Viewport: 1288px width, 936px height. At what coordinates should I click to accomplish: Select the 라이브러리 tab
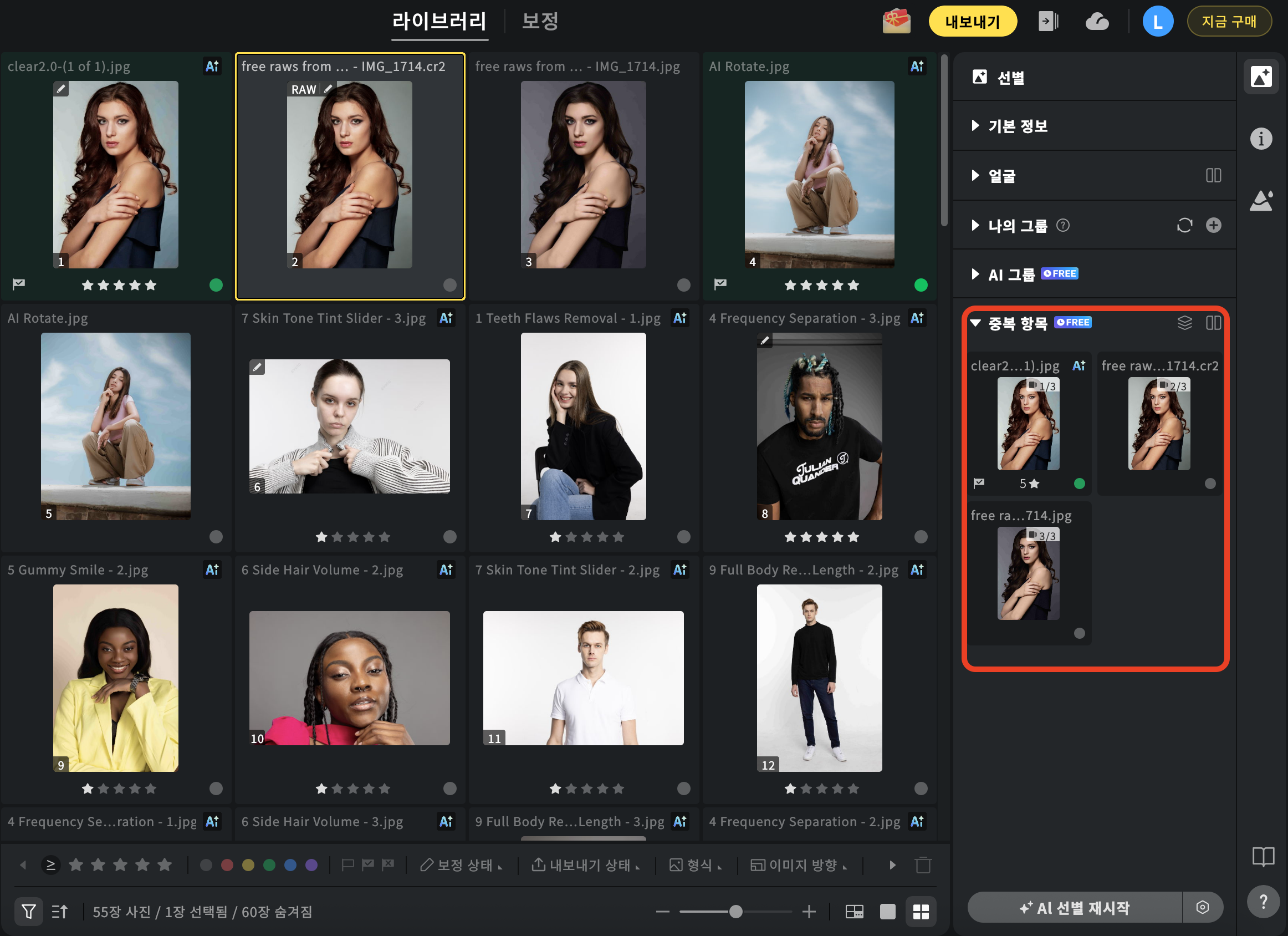tap(439, 22)
